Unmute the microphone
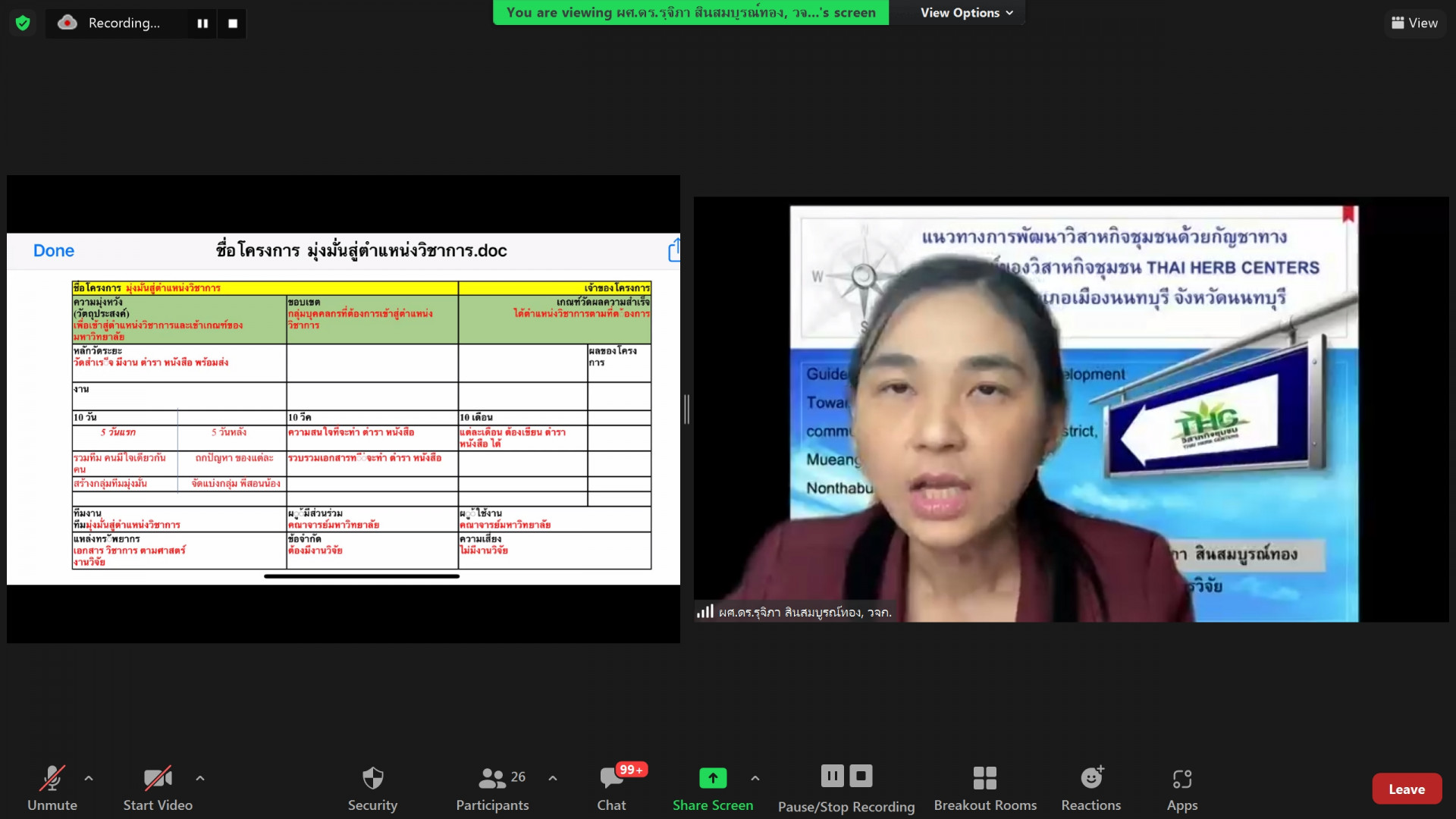 coord(52,789)
